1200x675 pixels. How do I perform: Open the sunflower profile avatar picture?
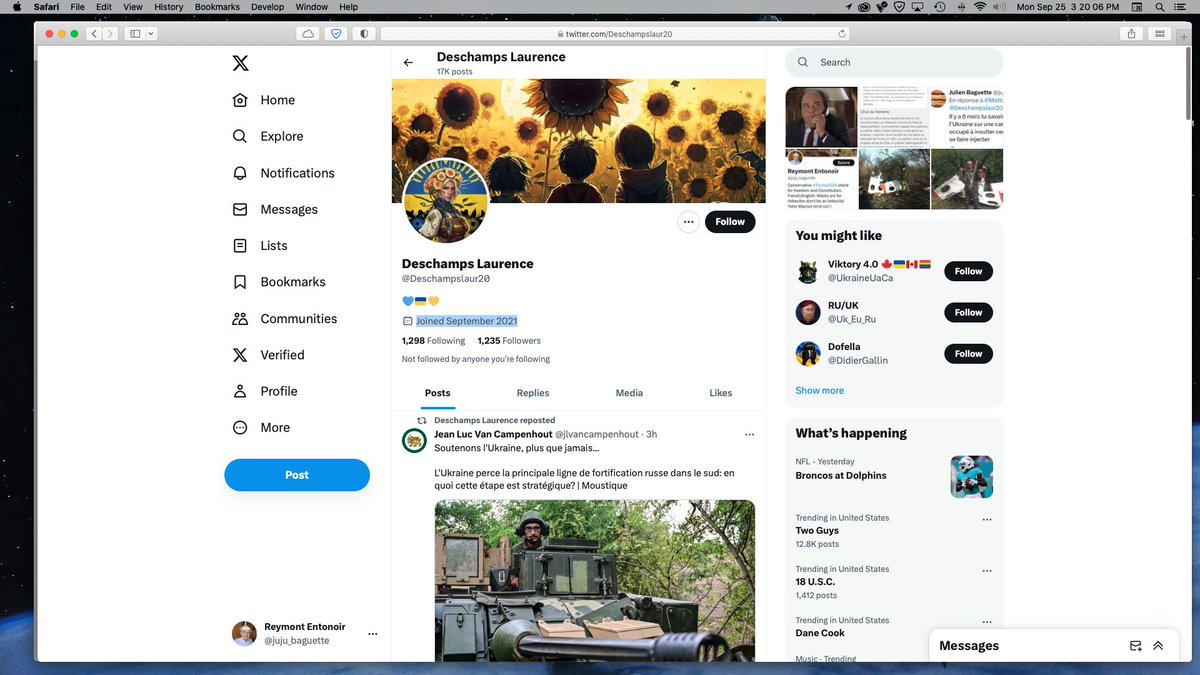445,200
